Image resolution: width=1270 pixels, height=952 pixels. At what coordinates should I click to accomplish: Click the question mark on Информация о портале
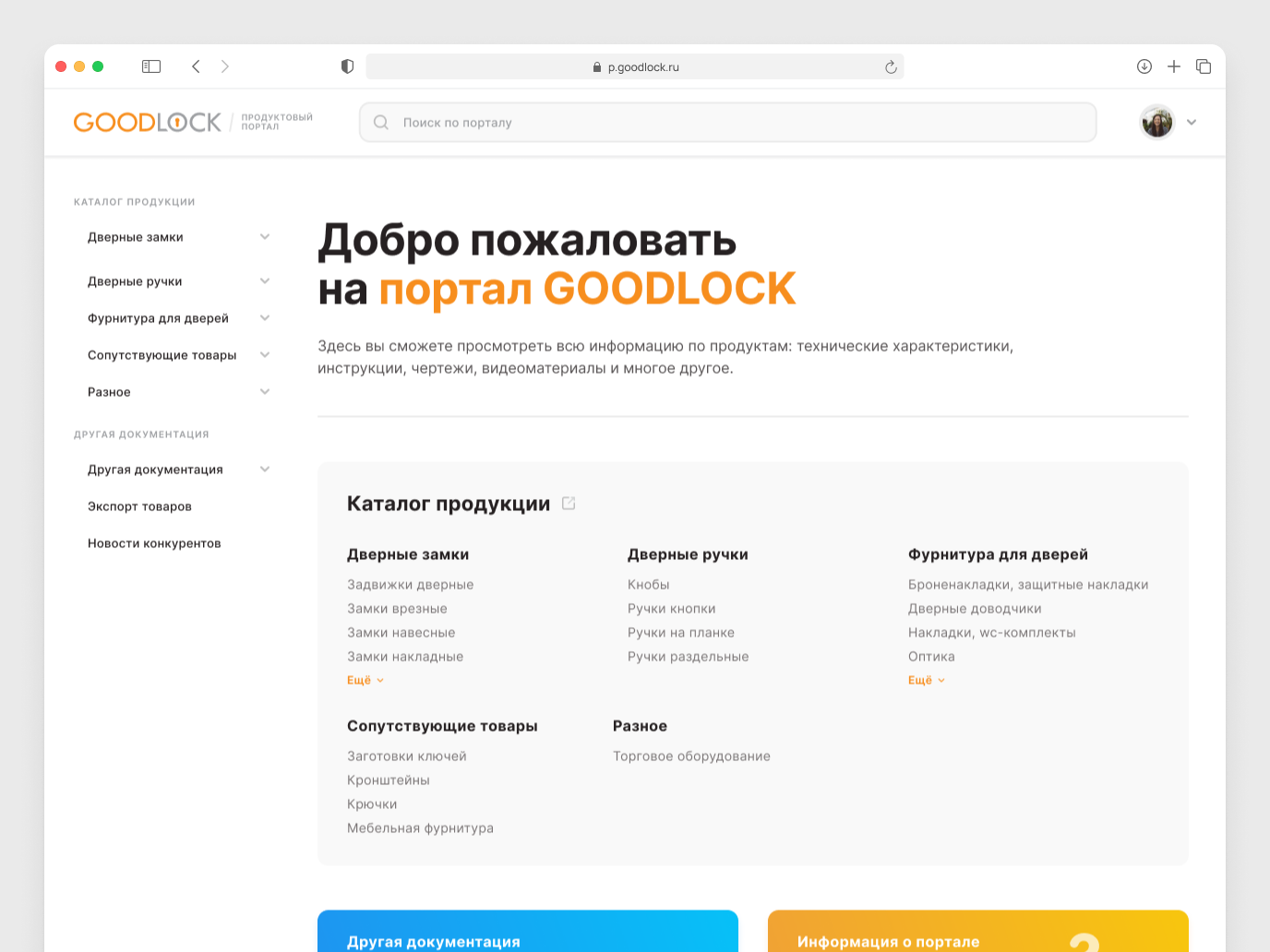tap(1084, 943)
